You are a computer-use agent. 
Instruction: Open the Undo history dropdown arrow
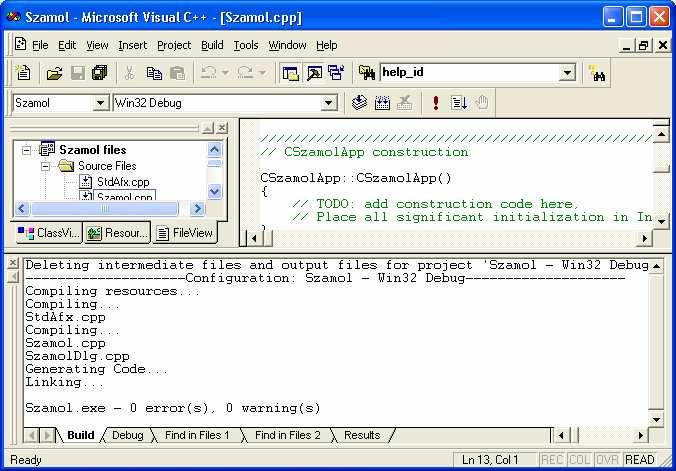(x=225, y=73)
